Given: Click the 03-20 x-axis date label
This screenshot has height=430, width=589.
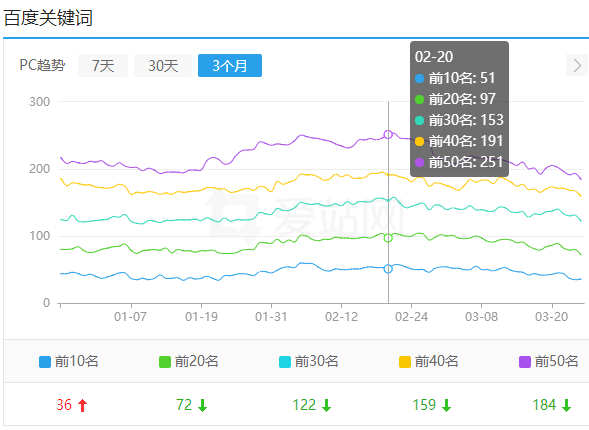Looking at the screenshot, I should click(x=551, y=317).
